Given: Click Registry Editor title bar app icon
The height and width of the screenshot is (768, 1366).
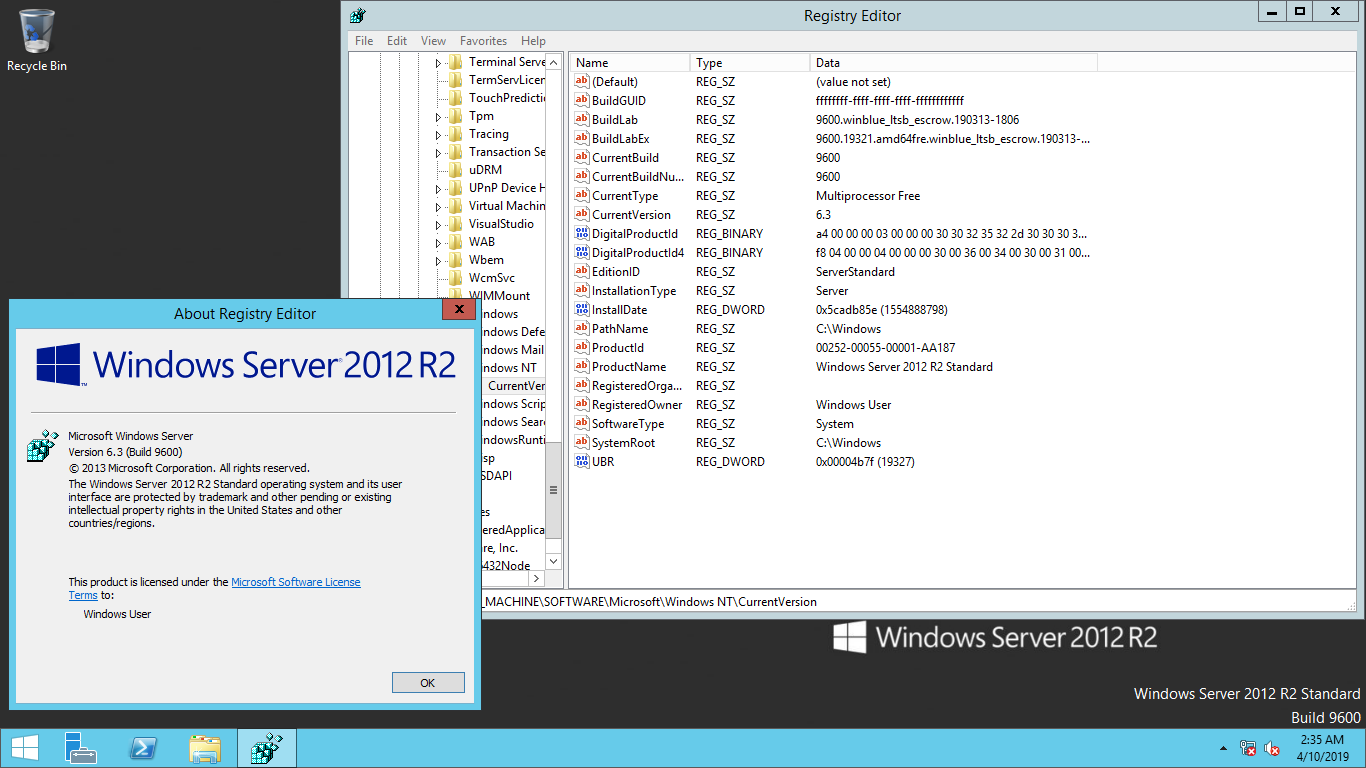Looking at the screenshot, I should click(x=358, y=15).
